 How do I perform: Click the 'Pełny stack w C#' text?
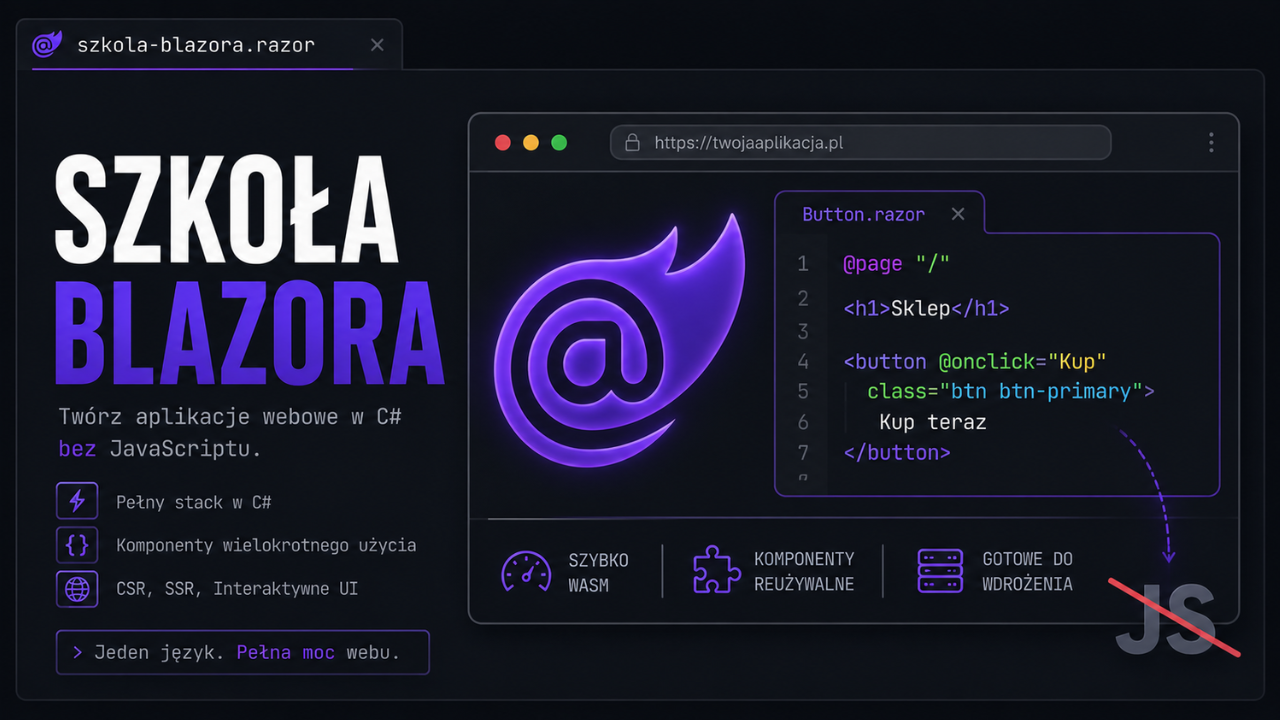click(x=194, y=502)
